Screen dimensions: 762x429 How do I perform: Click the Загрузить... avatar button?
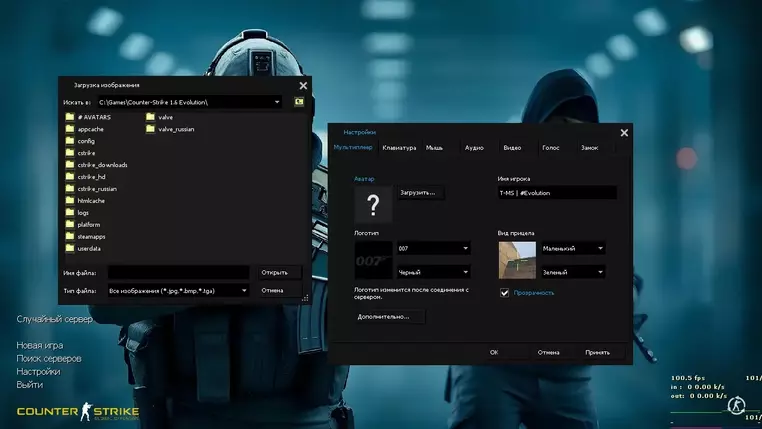pos(421,193)
